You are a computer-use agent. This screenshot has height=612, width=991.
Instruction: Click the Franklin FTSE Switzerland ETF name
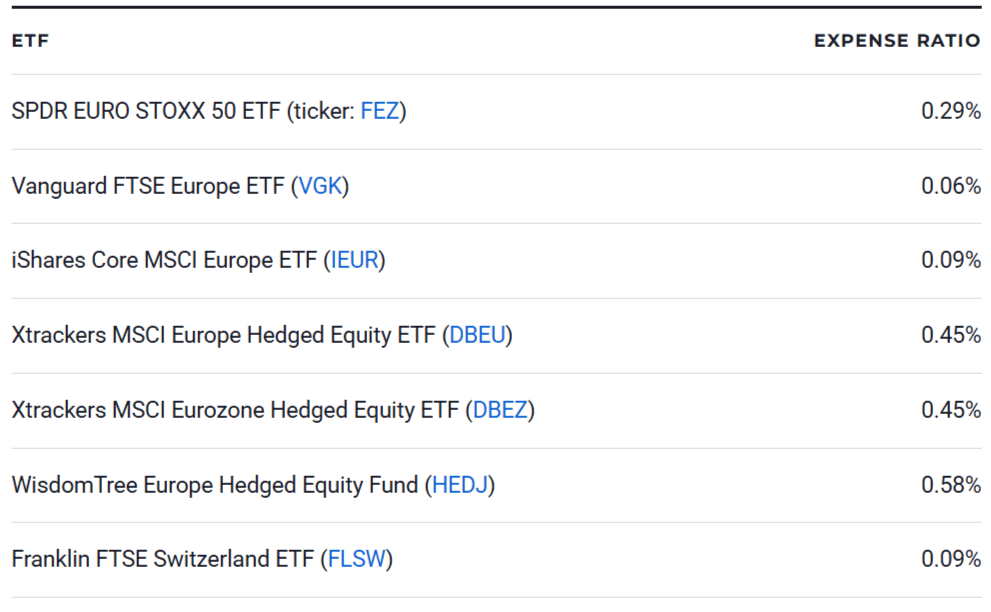tap(163, 559)
